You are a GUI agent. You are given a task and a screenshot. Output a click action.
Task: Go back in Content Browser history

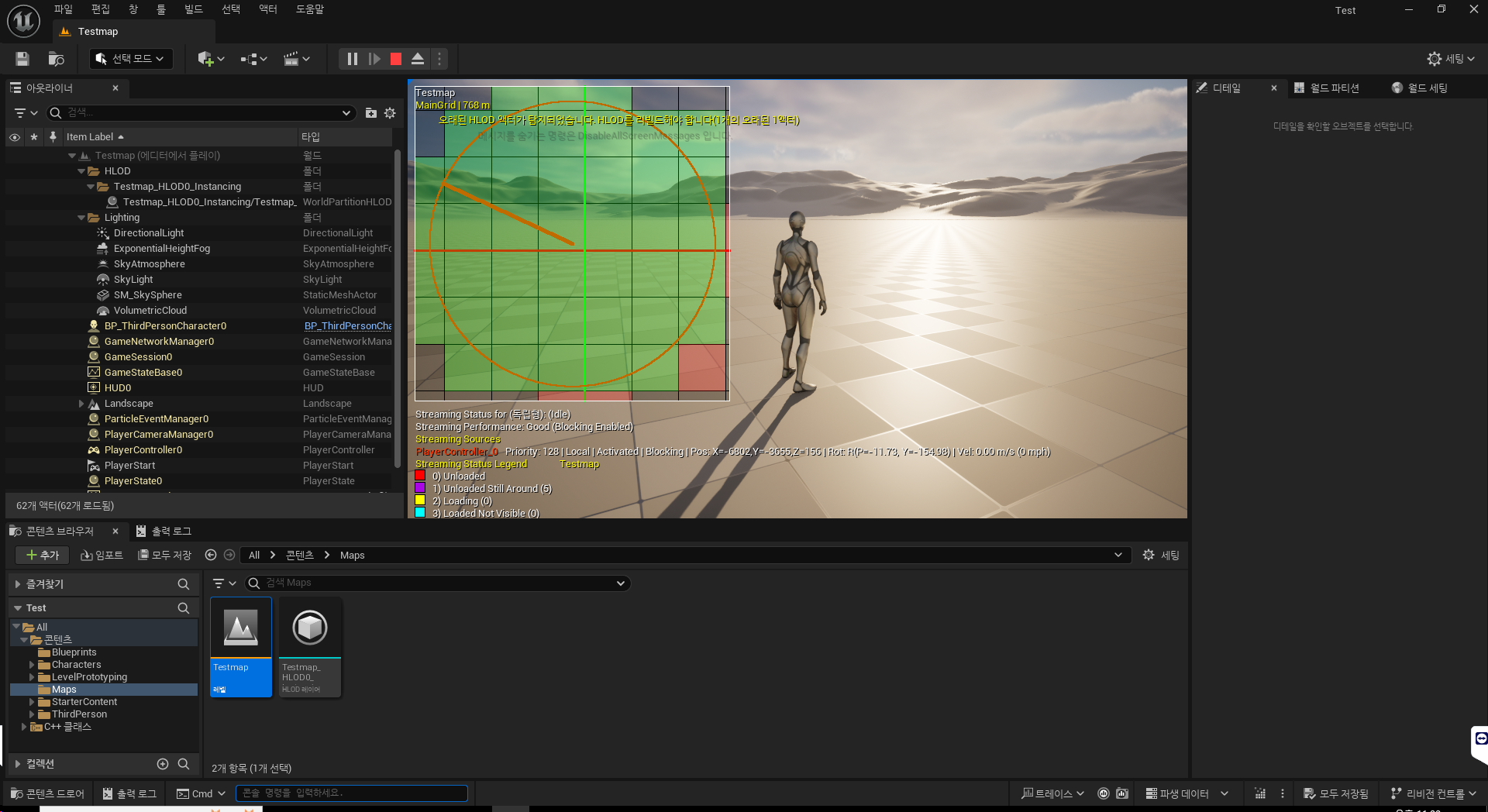pyautogui.click(x=211, y=556)
